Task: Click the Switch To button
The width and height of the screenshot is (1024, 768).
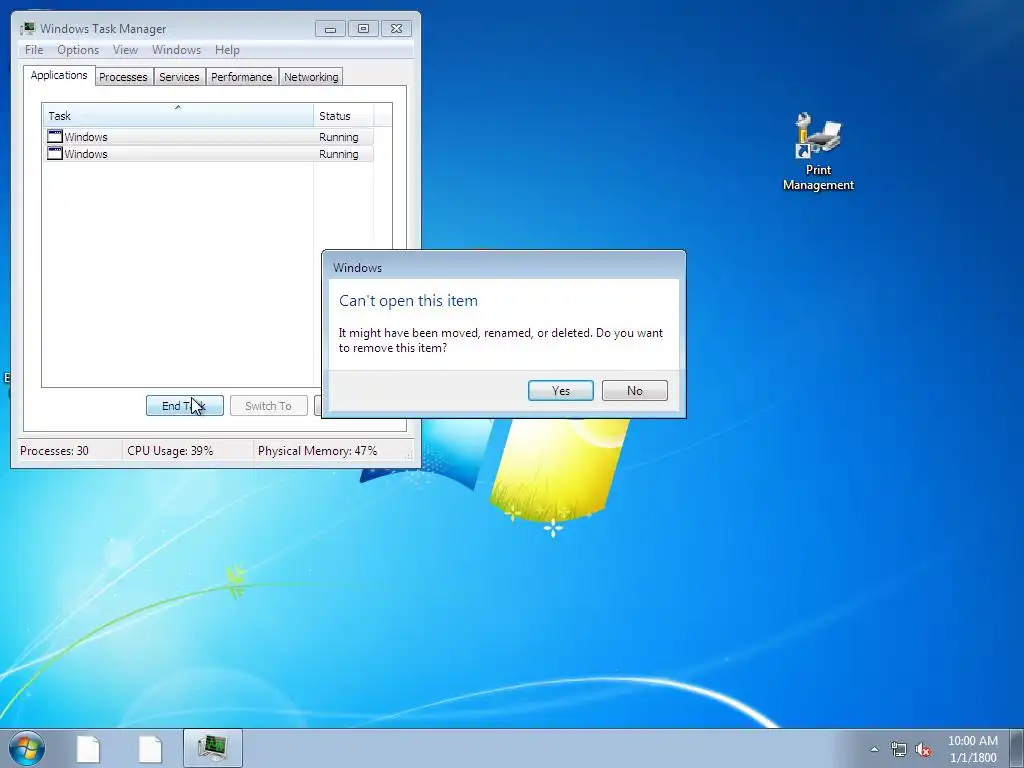Action: click(268, 406)
